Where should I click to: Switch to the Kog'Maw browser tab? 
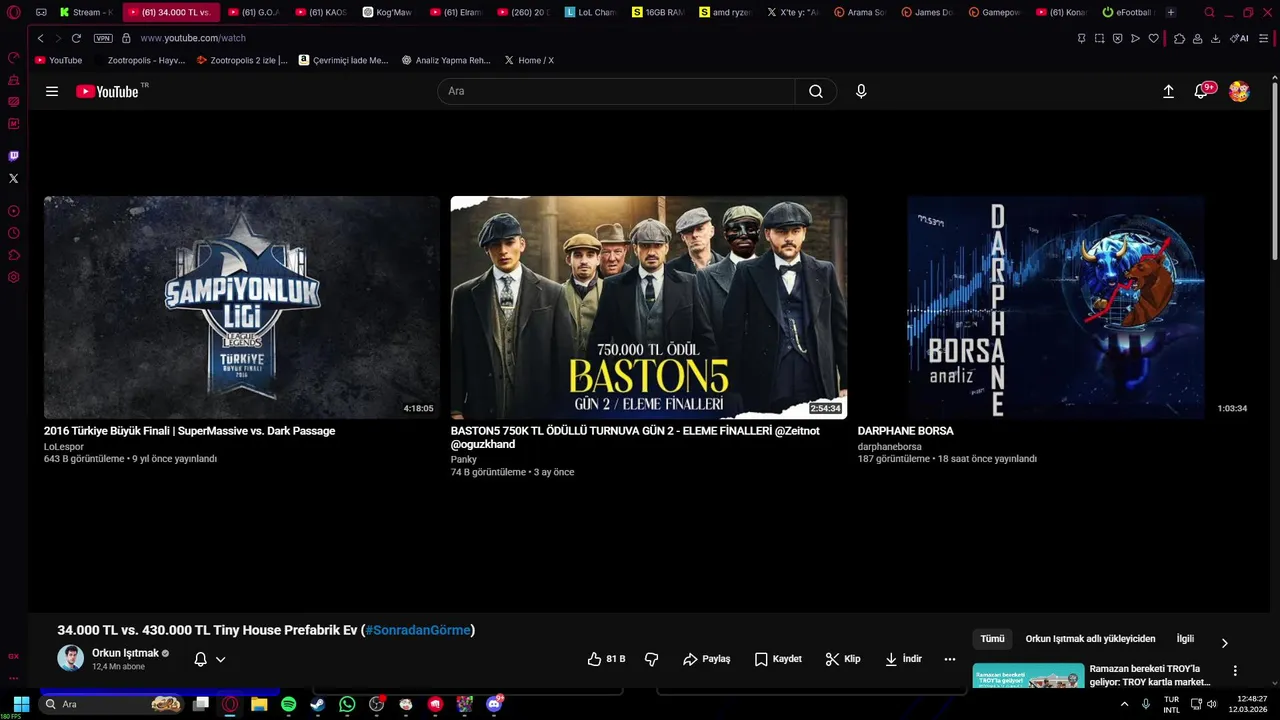click(x=387, y=12)
